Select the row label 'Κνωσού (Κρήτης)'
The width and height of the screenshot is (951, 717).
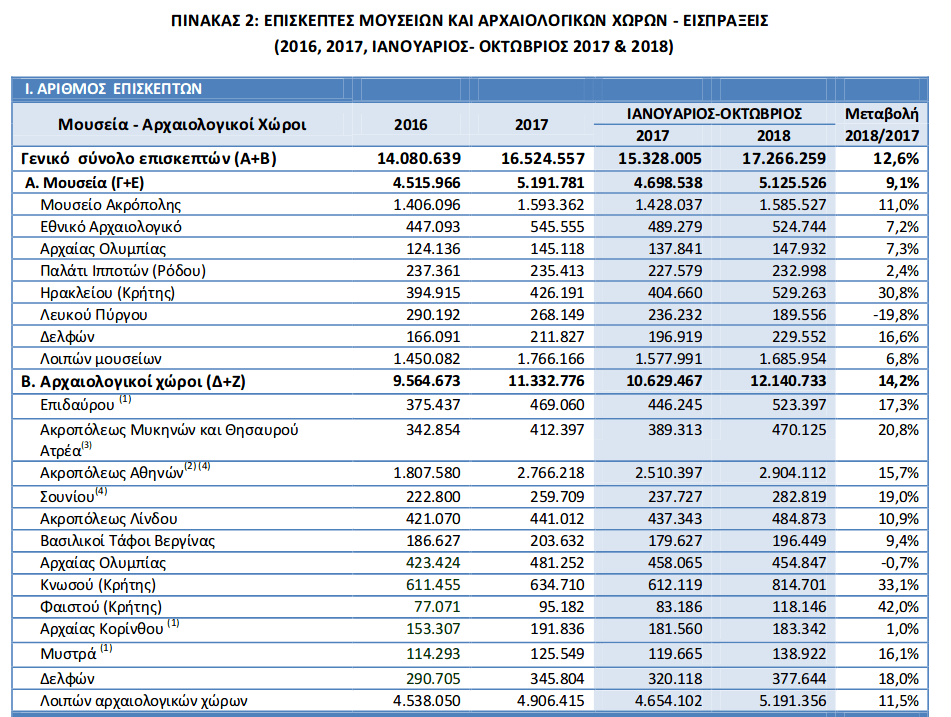(98, 585)
